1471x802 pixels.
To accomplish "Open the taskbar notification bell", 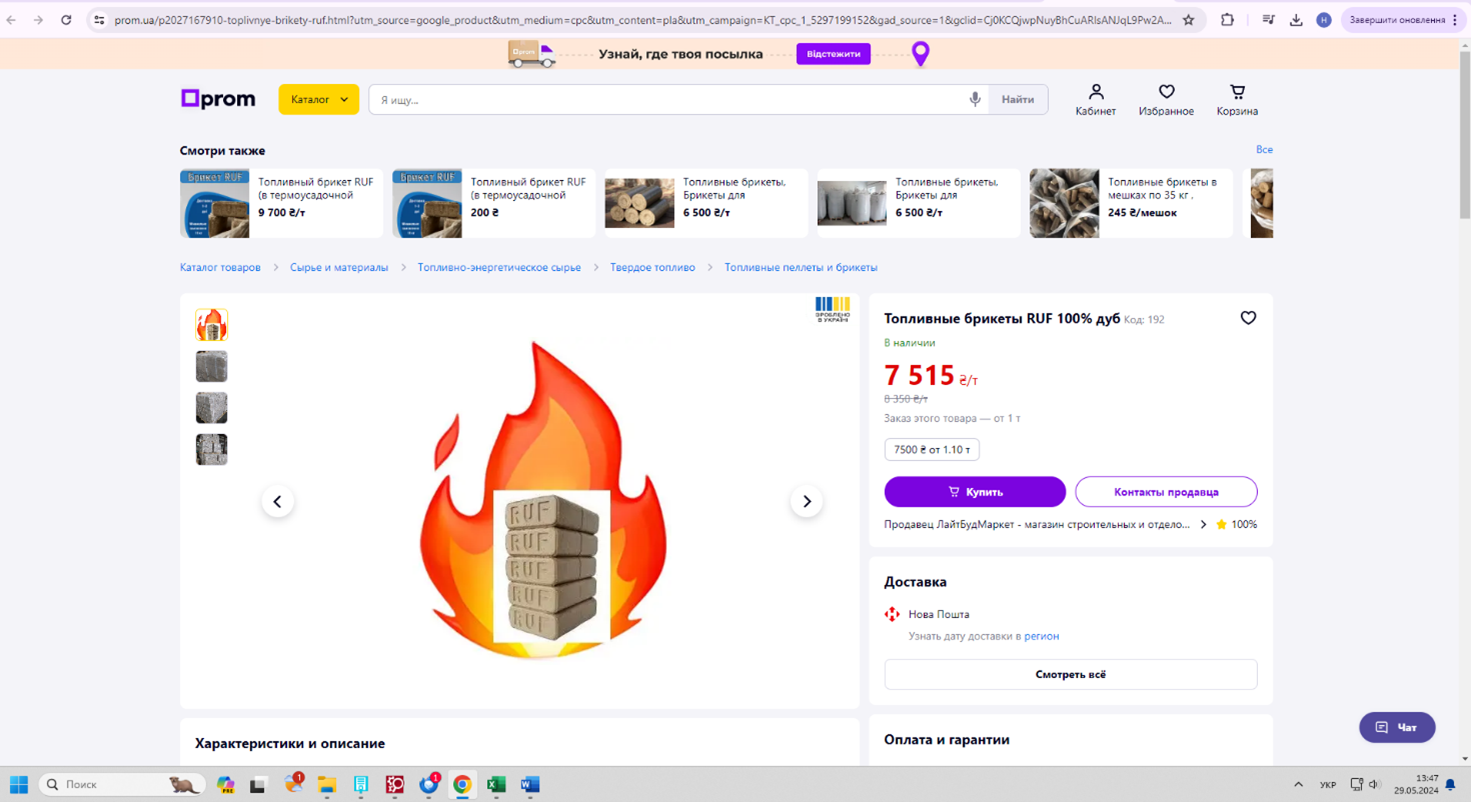I will tap(1450, 785).
